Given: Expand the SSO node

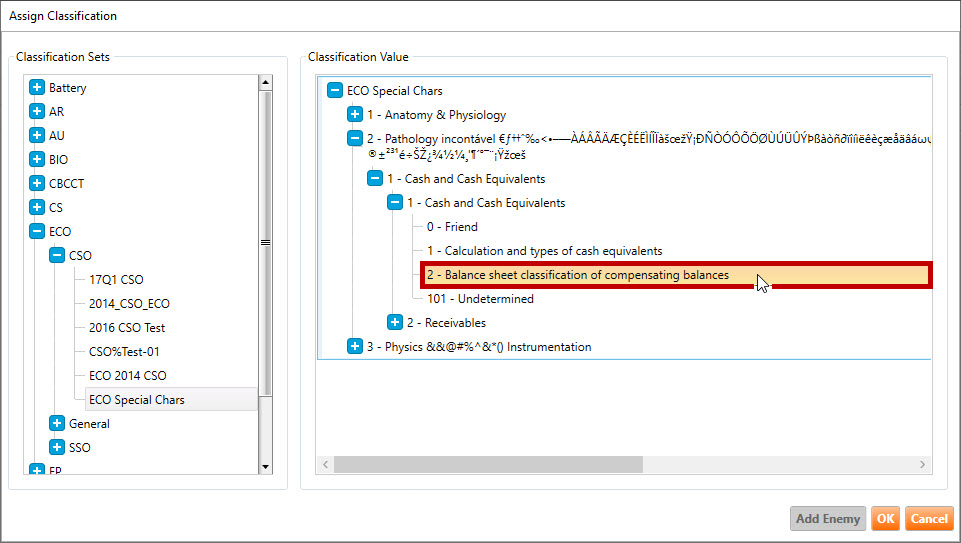Looking at the screenshot, I should point(57,448).
